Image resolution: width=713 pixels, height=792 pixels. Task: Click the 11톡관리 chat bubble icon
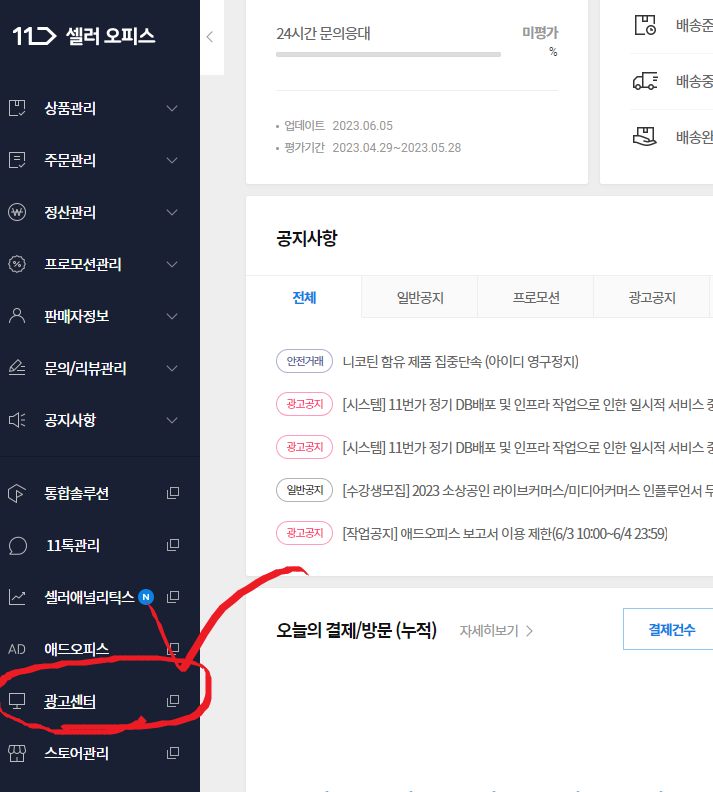click(x=17, y=546)
